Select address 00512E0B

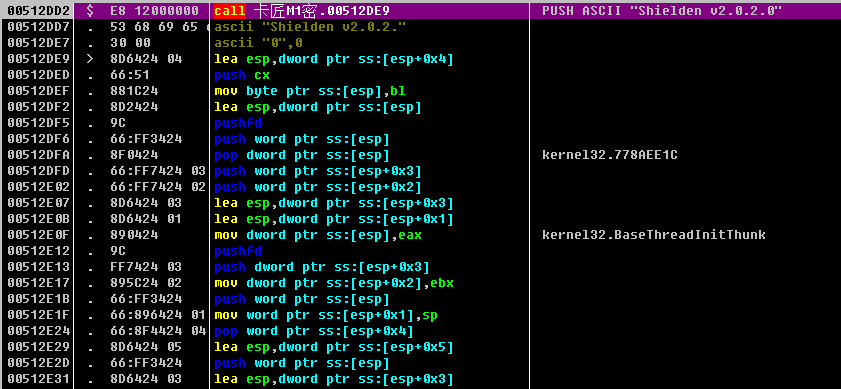(39, 218)
